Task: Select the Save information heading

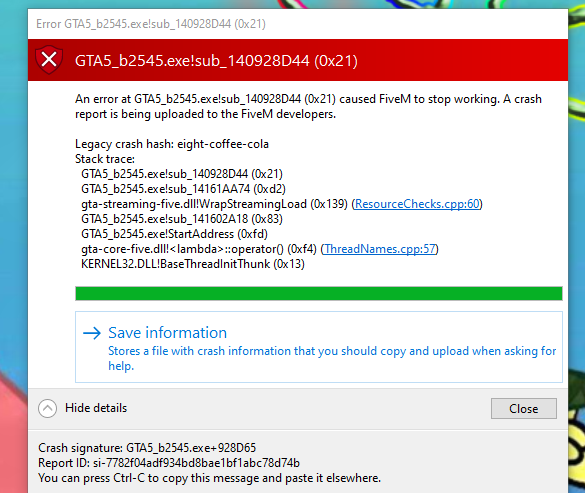Action: point(168,333)
